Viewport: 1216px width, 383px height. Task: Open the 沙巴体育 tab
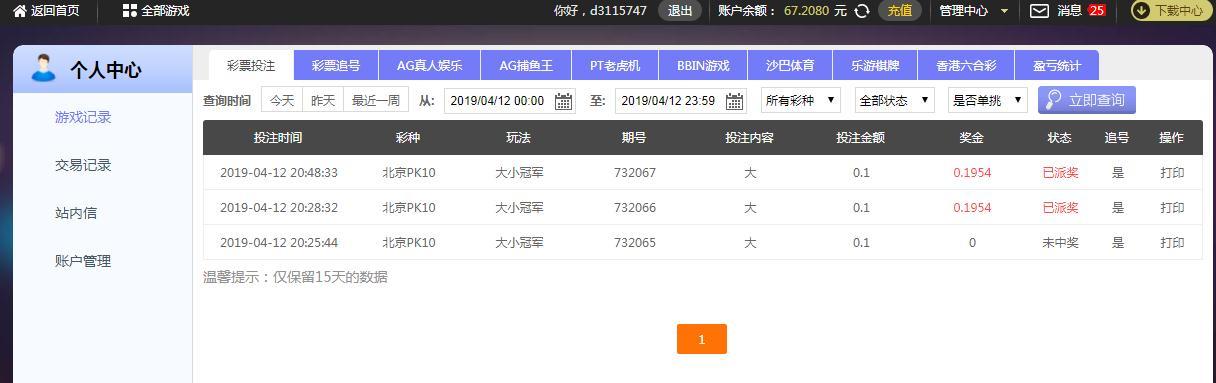[x=790, y=66]
